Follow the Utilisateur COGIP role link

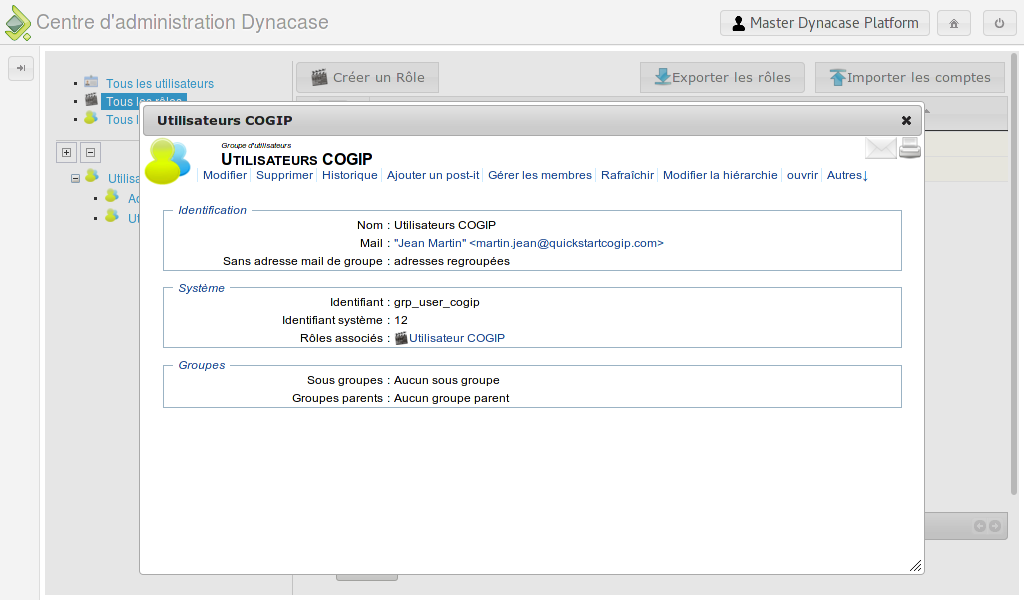456,338
